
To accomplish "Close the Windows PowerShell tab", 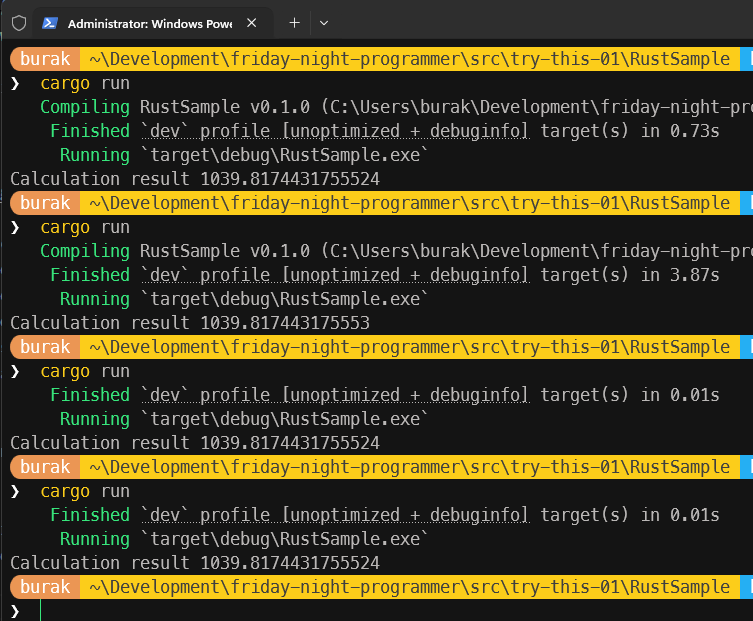I will [251, 22].
